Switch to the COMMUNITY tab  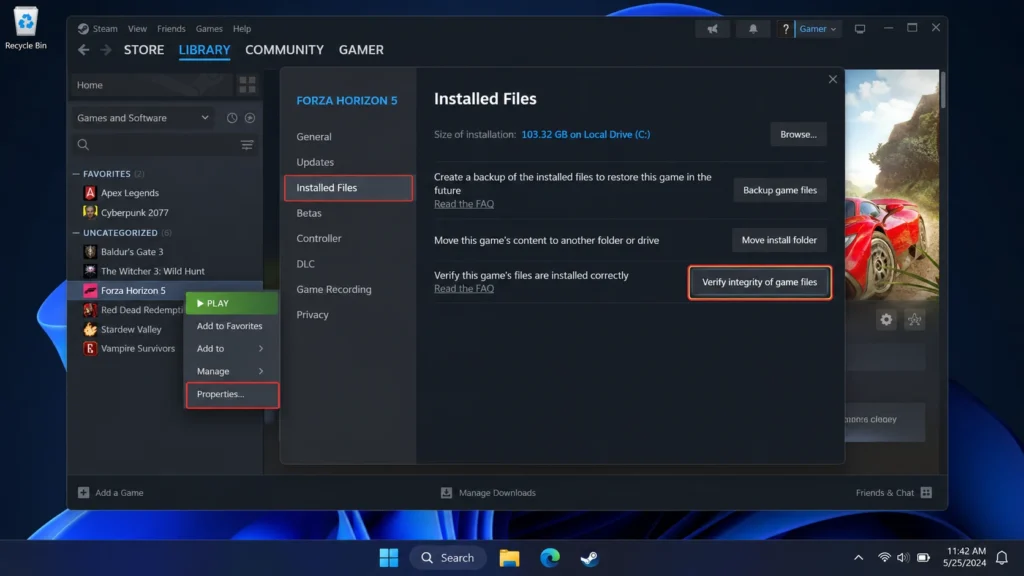284,50
